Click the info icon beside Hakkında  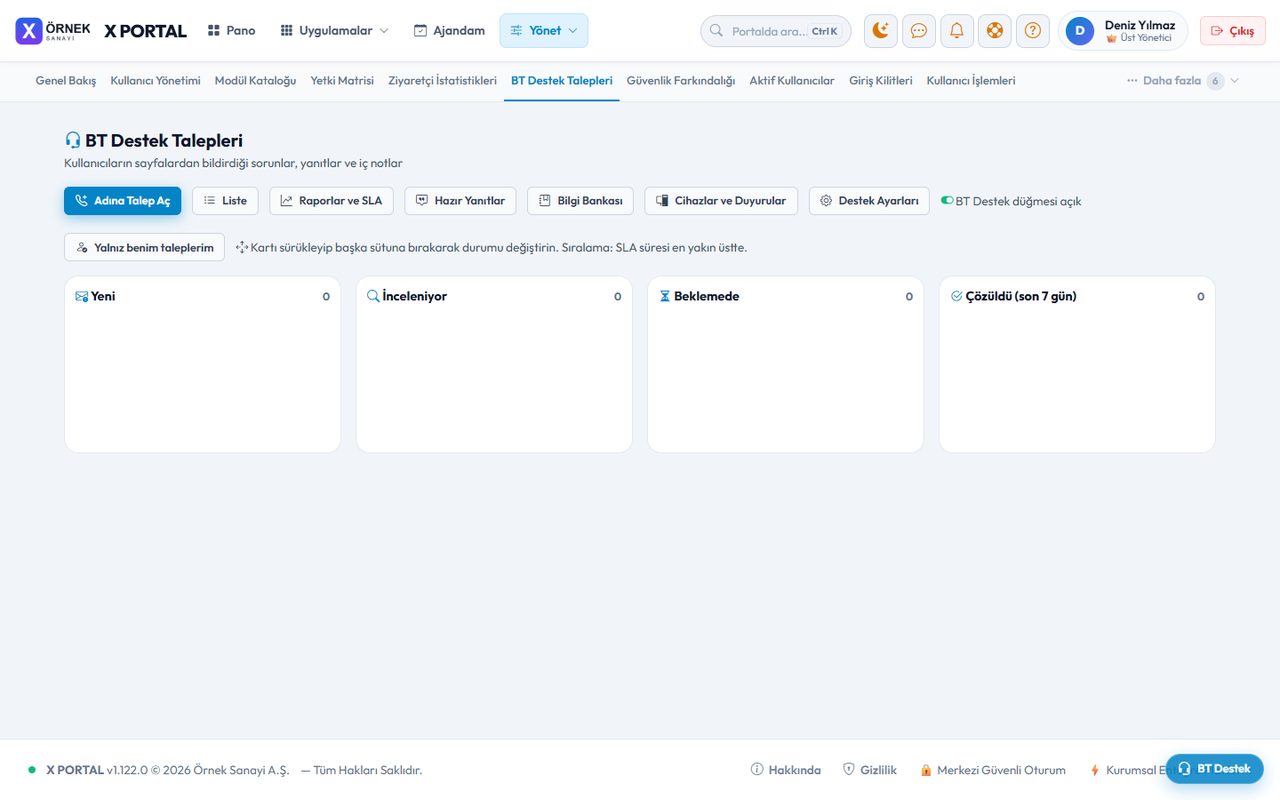click(757, 770)
